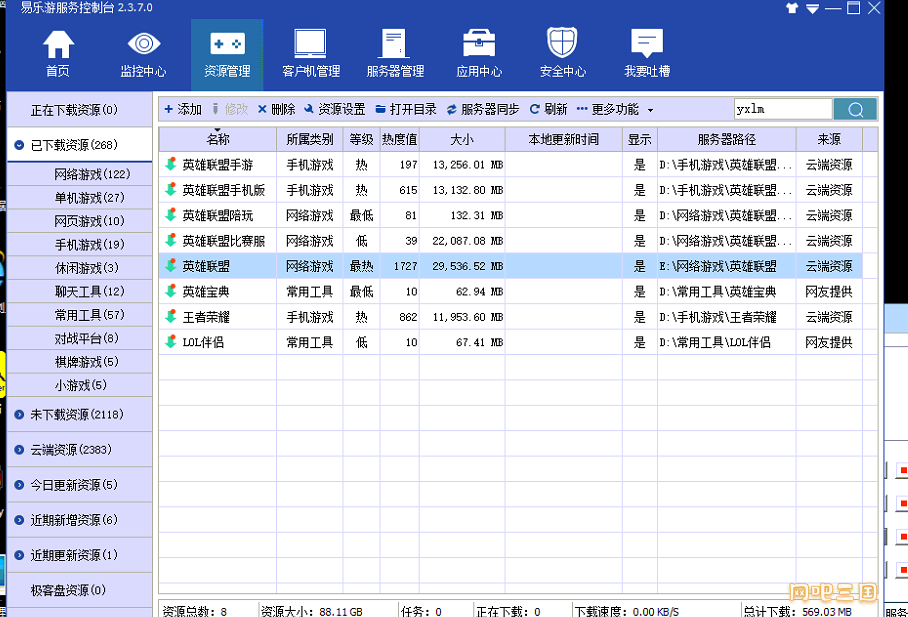Click the search field containing yxlm
Viewport: 908px width, 617px height.
pos(781,109)
